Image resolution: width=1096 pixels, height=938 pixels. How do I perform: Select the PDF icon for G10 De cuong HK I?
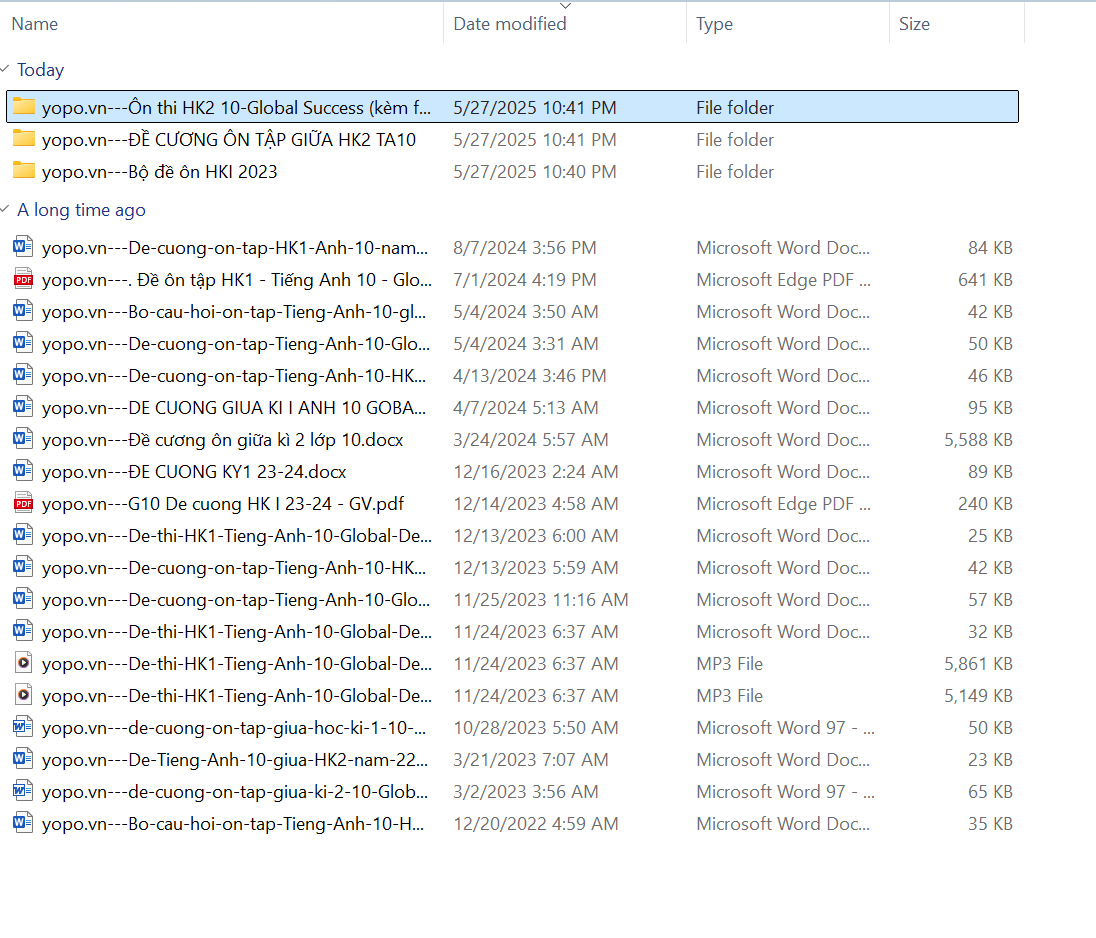coord(24,503)
